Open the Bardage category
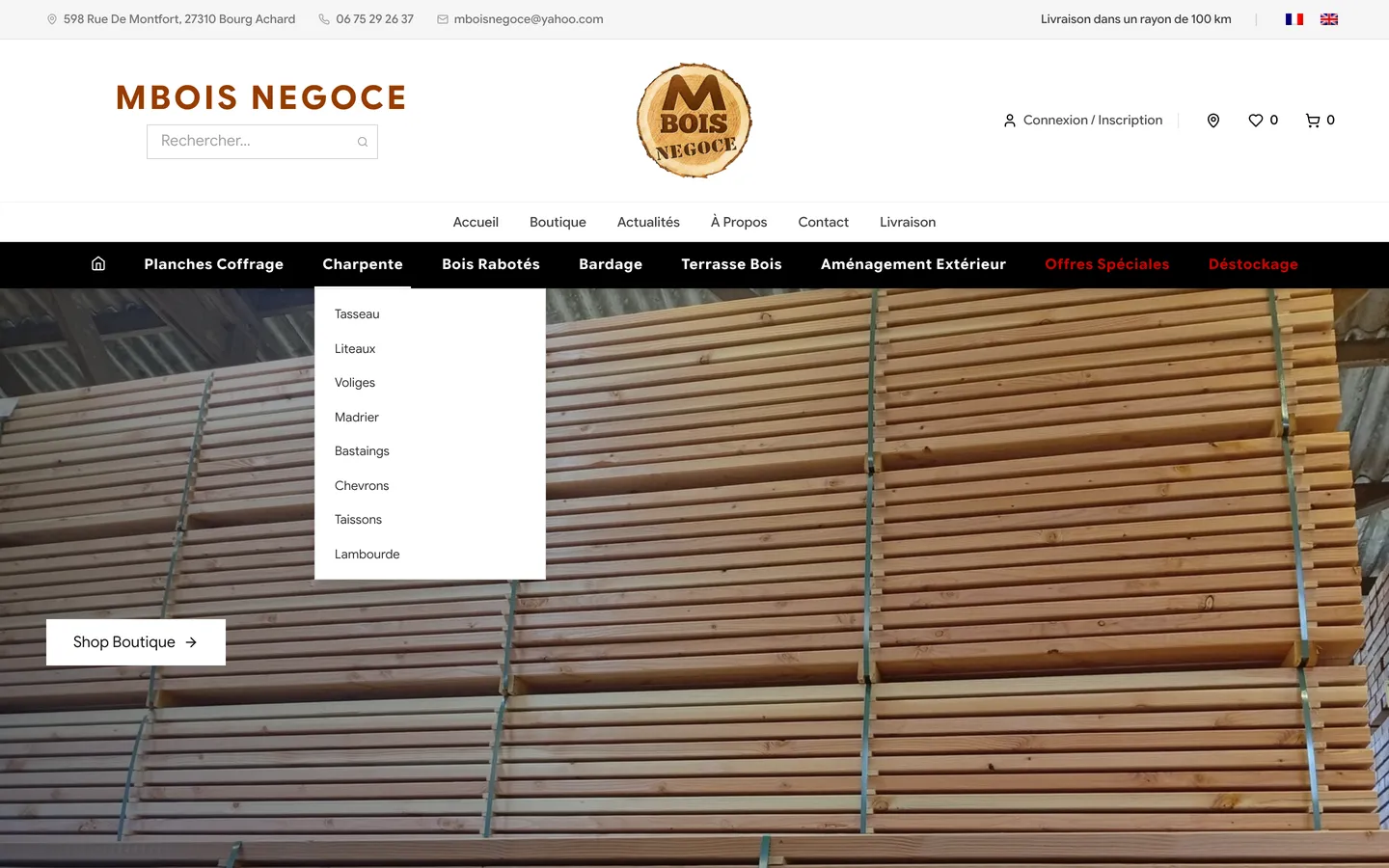Viewport: 1389px width, 868px height. point(611,264)
